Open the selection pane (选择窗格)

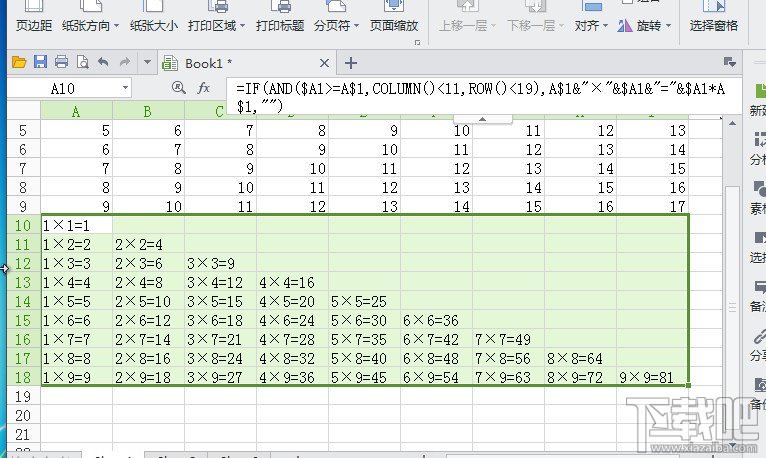point(714,17)
